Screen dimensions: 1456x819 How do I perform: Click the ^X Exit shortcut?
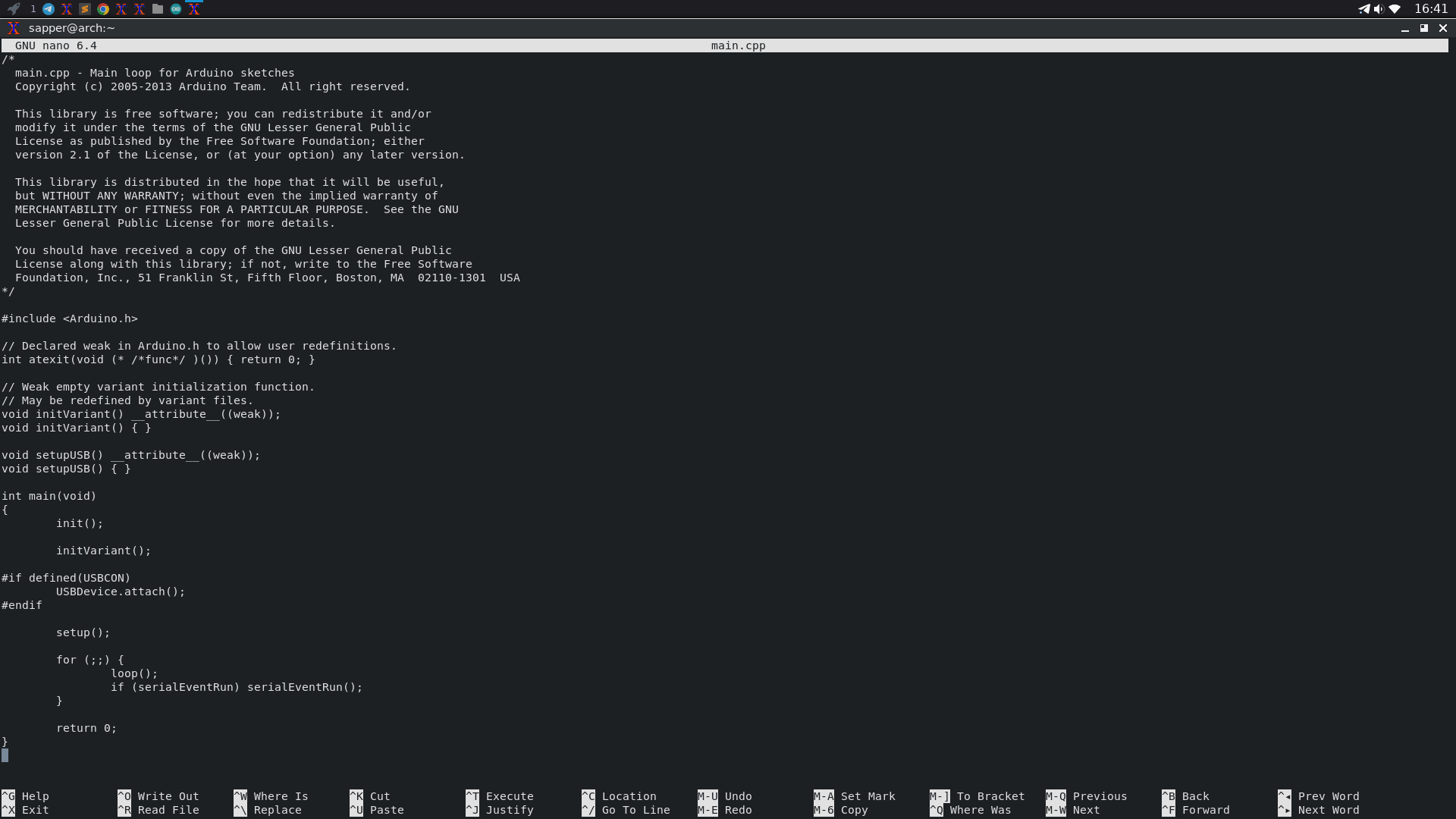[x=26, y=810]
